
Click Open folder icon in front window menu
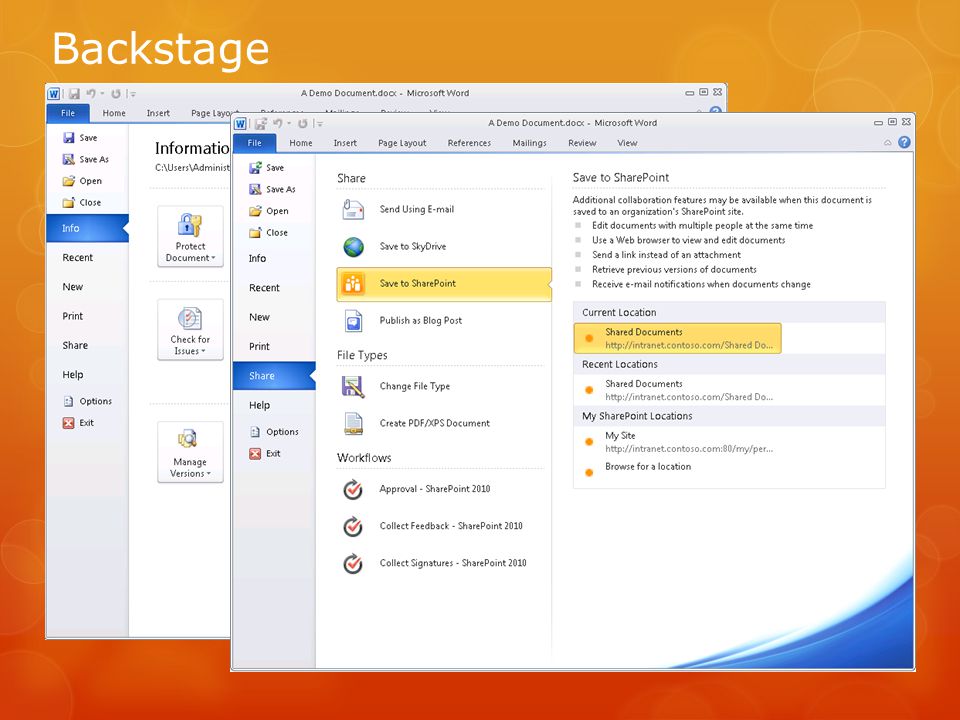[x=255, y=211]
